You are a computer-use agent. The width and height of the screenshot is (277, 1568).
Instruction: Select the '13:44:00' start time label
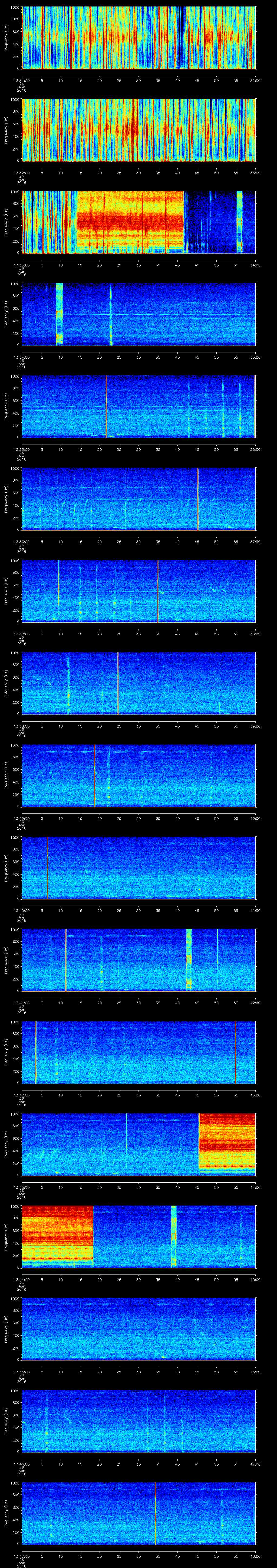pyautogui.click(x=21, y=1279)
